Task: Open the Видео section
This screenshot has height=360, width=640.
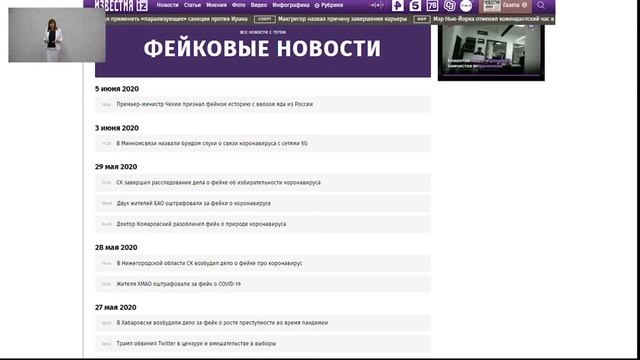Action: click(258, 5)
